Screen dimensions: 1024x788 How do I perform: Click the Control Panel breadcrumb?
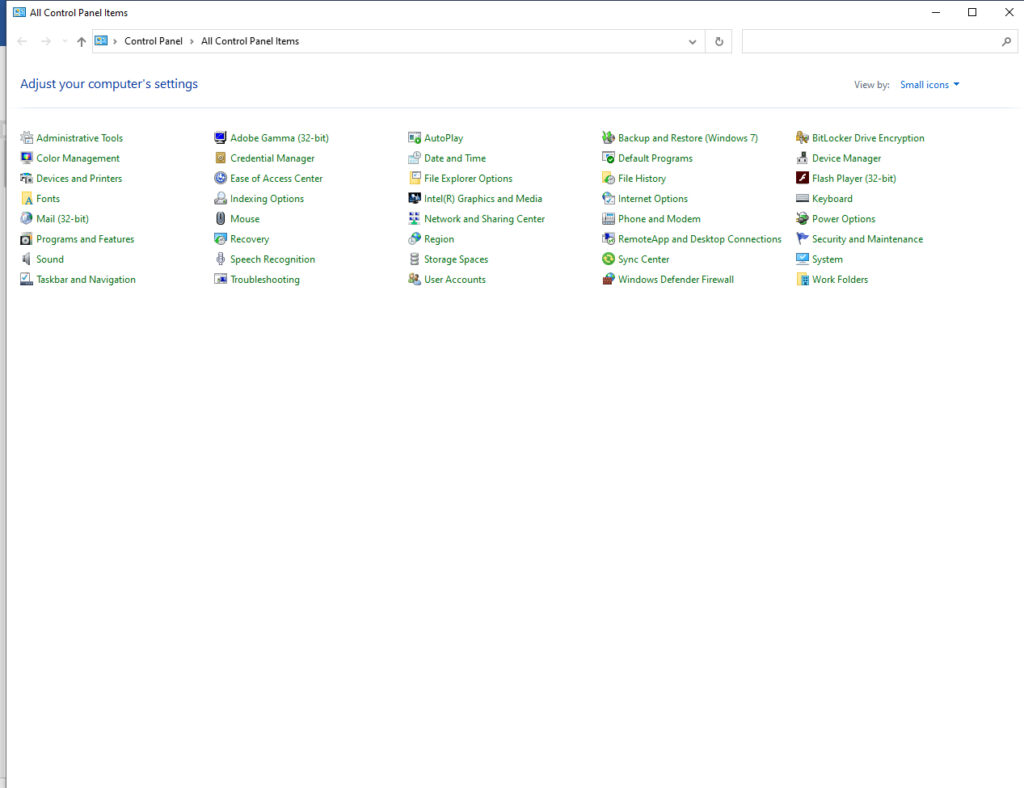[153, 41]
